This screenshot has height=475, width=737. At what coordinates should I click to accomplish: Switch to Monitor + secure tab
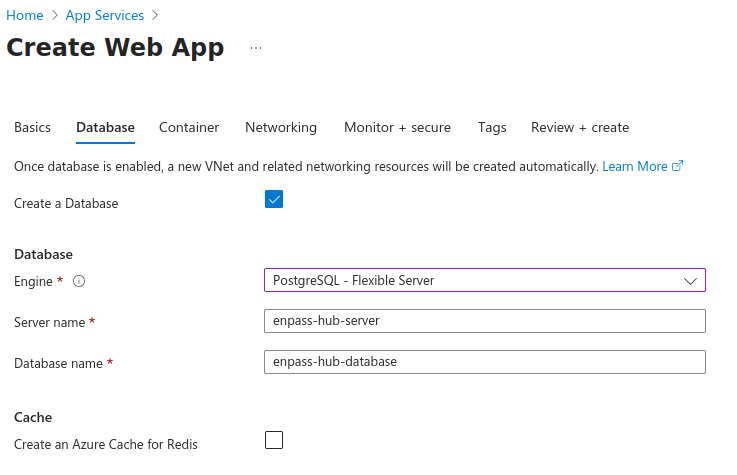pos(397,127)
